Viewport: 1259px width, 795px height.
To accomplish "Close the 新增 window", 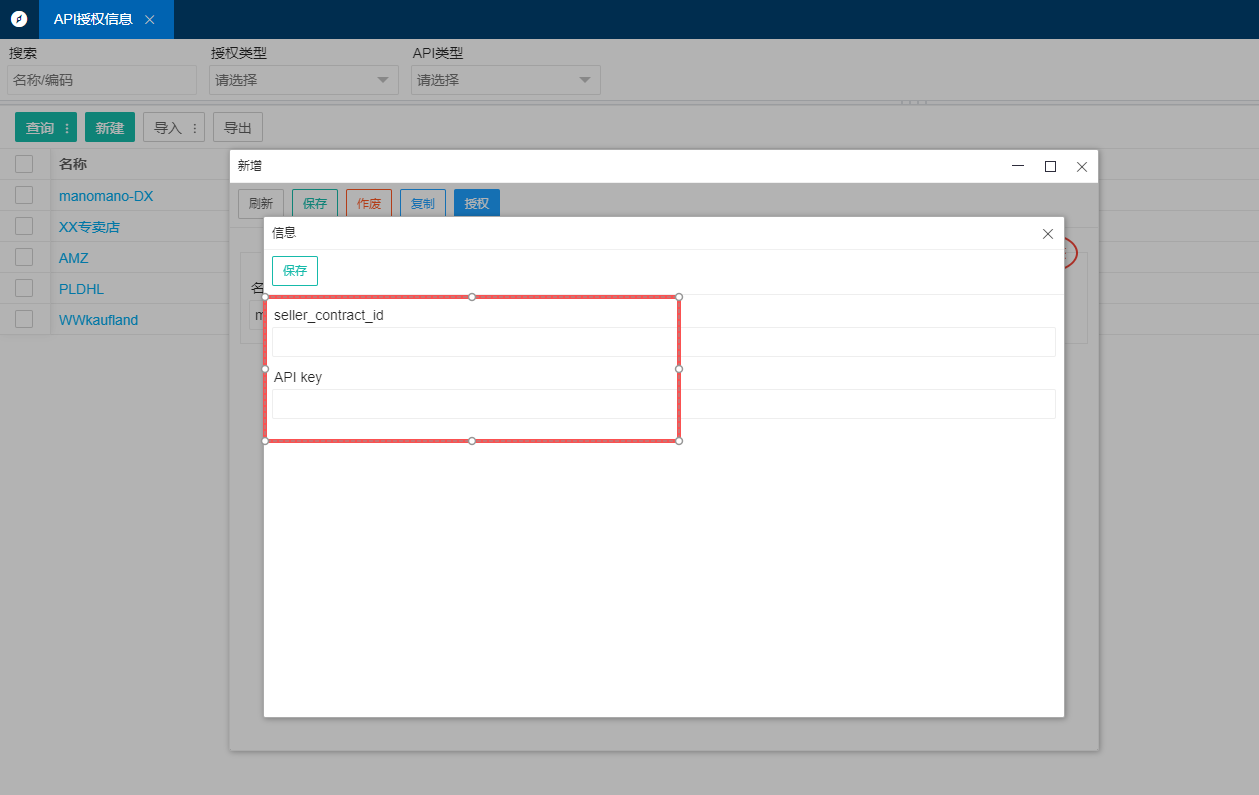I will tap(1081, 167).
